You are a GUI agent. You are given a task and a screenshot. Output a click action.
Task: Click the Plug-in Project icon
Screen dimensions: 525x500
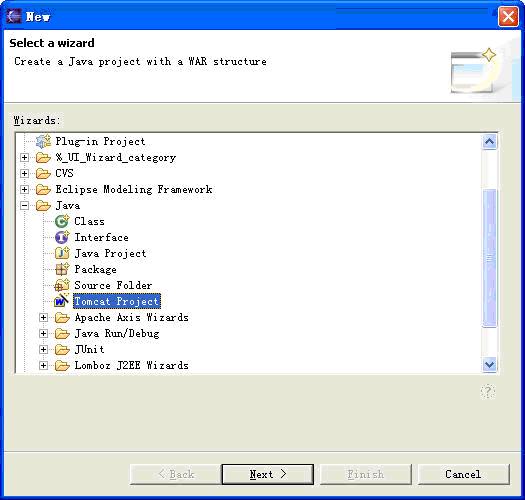click(43, 141)
